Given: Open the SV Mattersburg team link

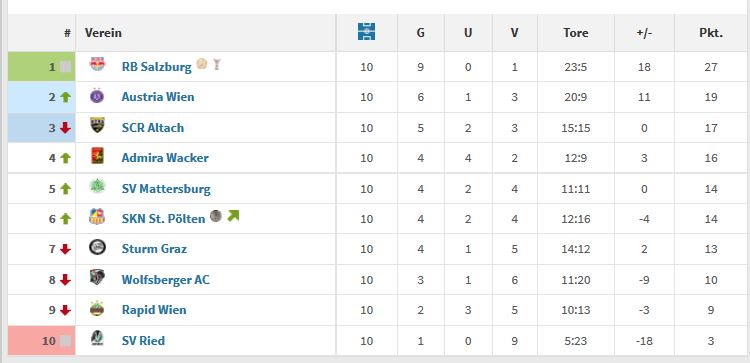Looking at the screenshot, I should click(166, 189).
